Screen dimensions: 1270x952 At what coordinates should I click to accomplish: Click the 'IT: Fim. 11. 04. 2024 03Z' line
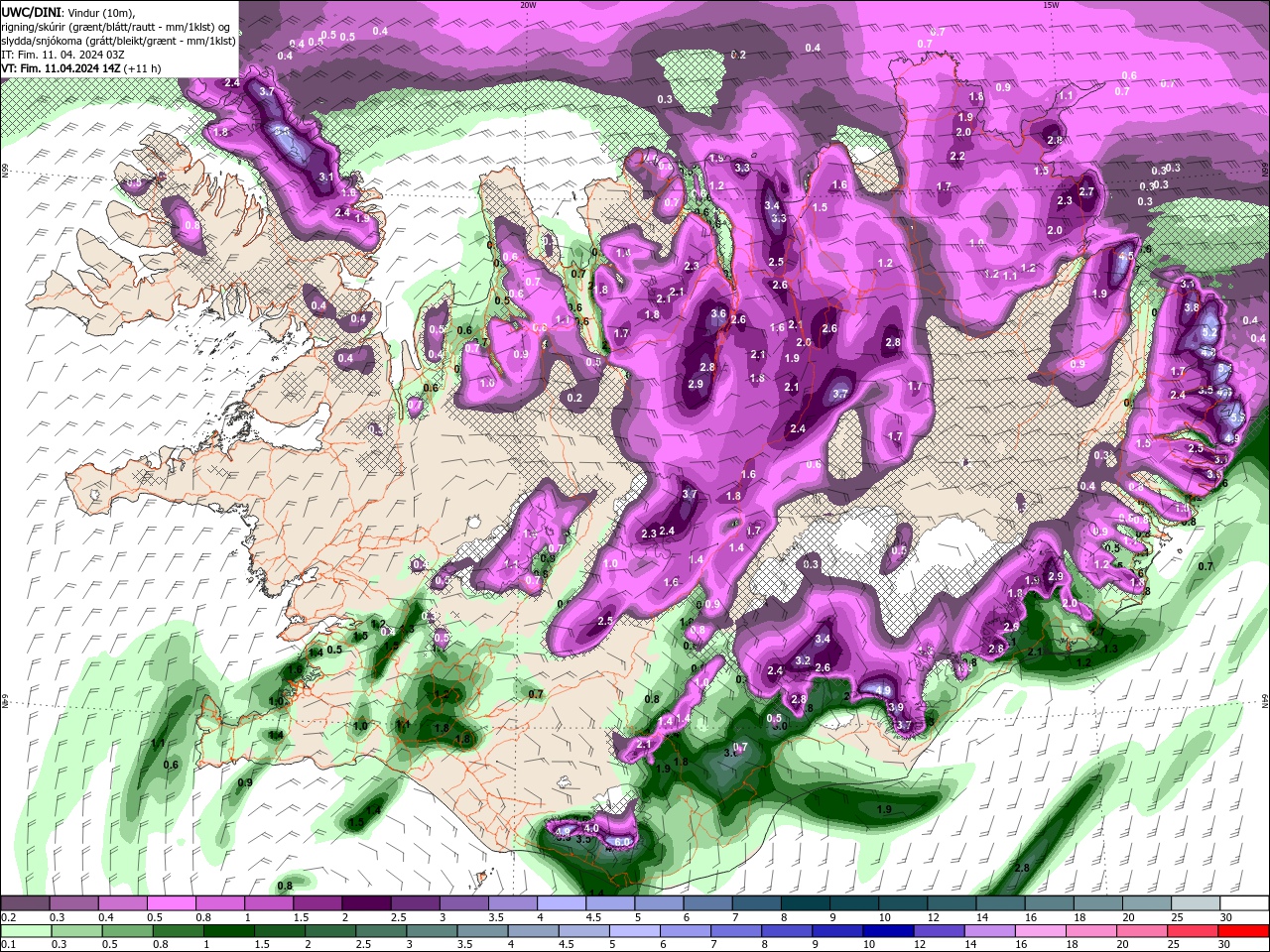pos(58,55)
